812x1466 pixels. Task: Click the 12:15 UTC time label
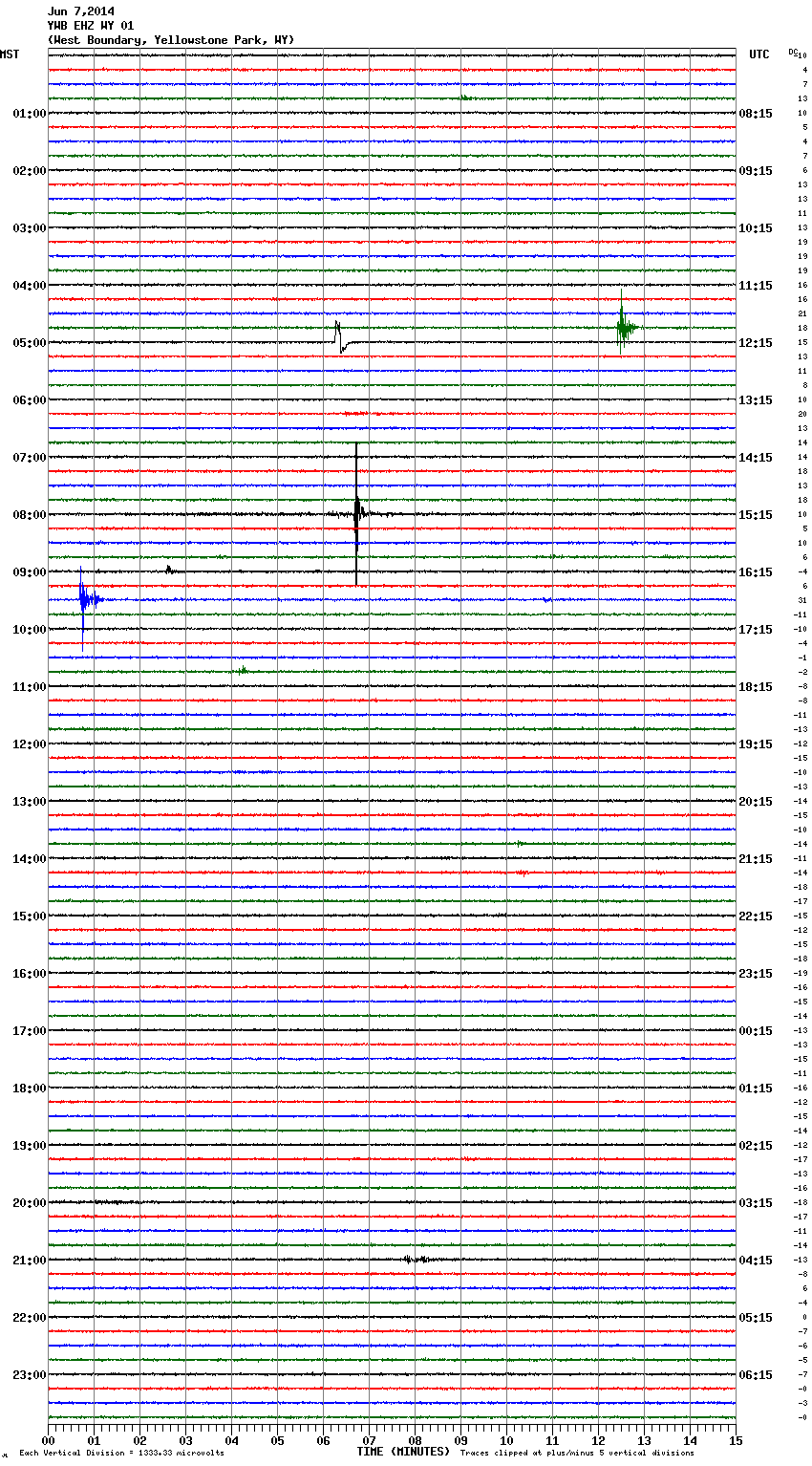[x=756, y=343]
